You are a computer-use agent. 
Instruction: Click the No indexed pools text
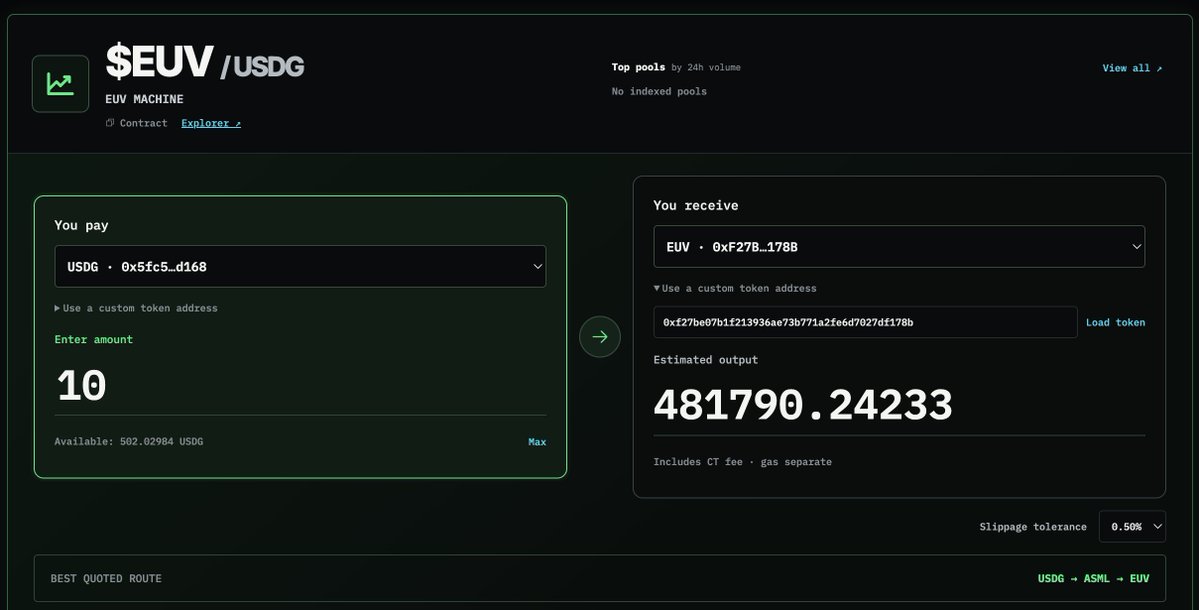coord(659,91)
